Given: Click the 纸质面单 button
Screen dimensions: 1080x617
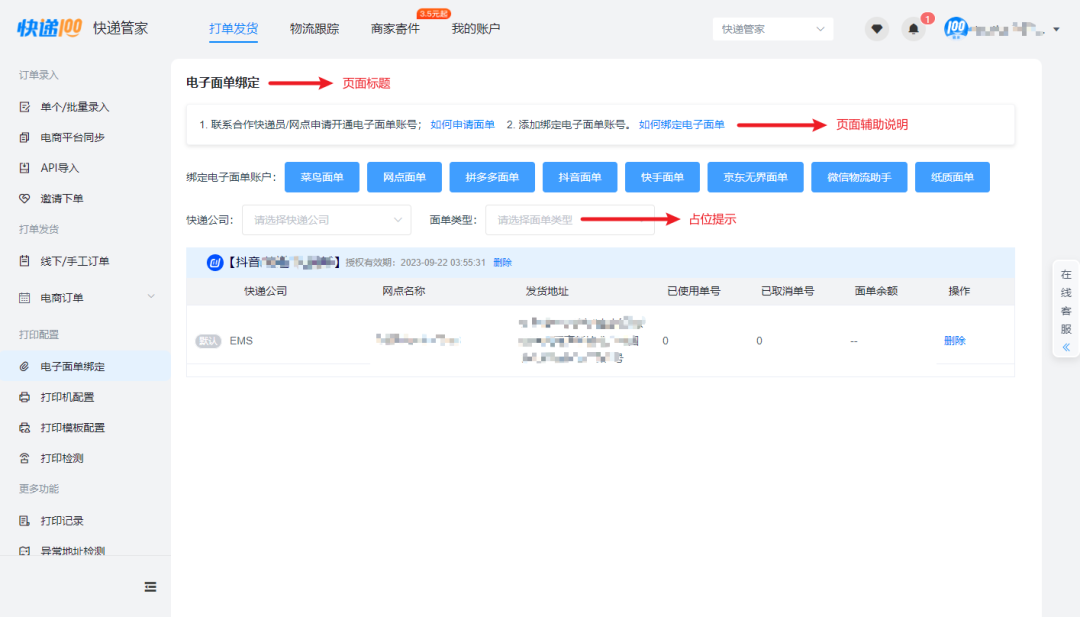Looking at the screenshot, I should click(x=952, y=177).
